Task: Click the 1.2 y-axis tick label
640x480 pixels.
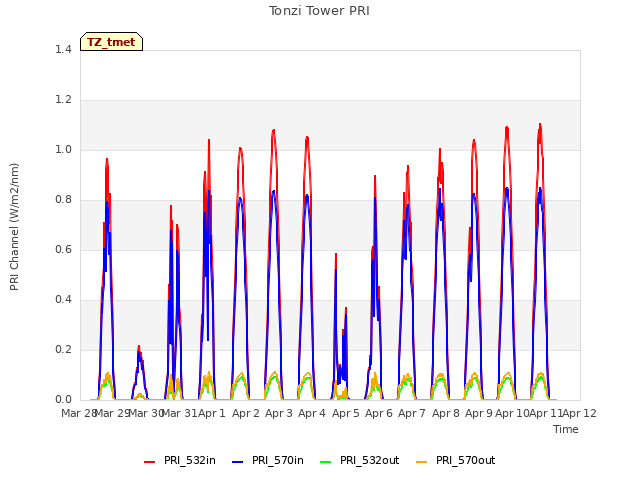Action: click(63, 100)
